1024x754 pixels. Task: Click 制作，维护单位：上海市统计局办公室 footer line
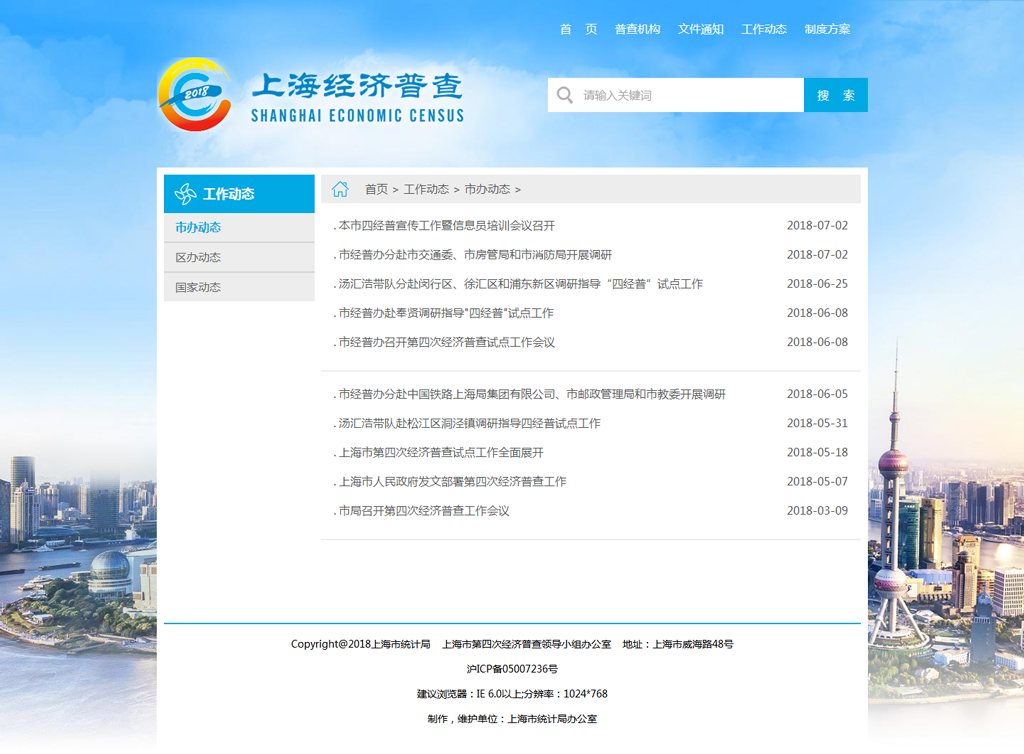(x=512, y=719)
